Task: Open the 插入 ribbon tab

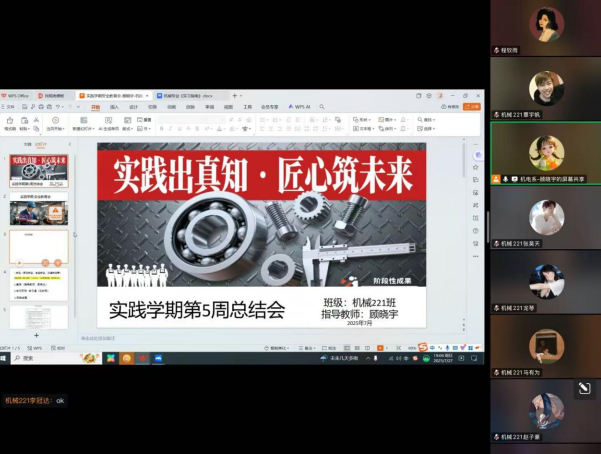Action: pyautogui.click(x=114, y=106)
